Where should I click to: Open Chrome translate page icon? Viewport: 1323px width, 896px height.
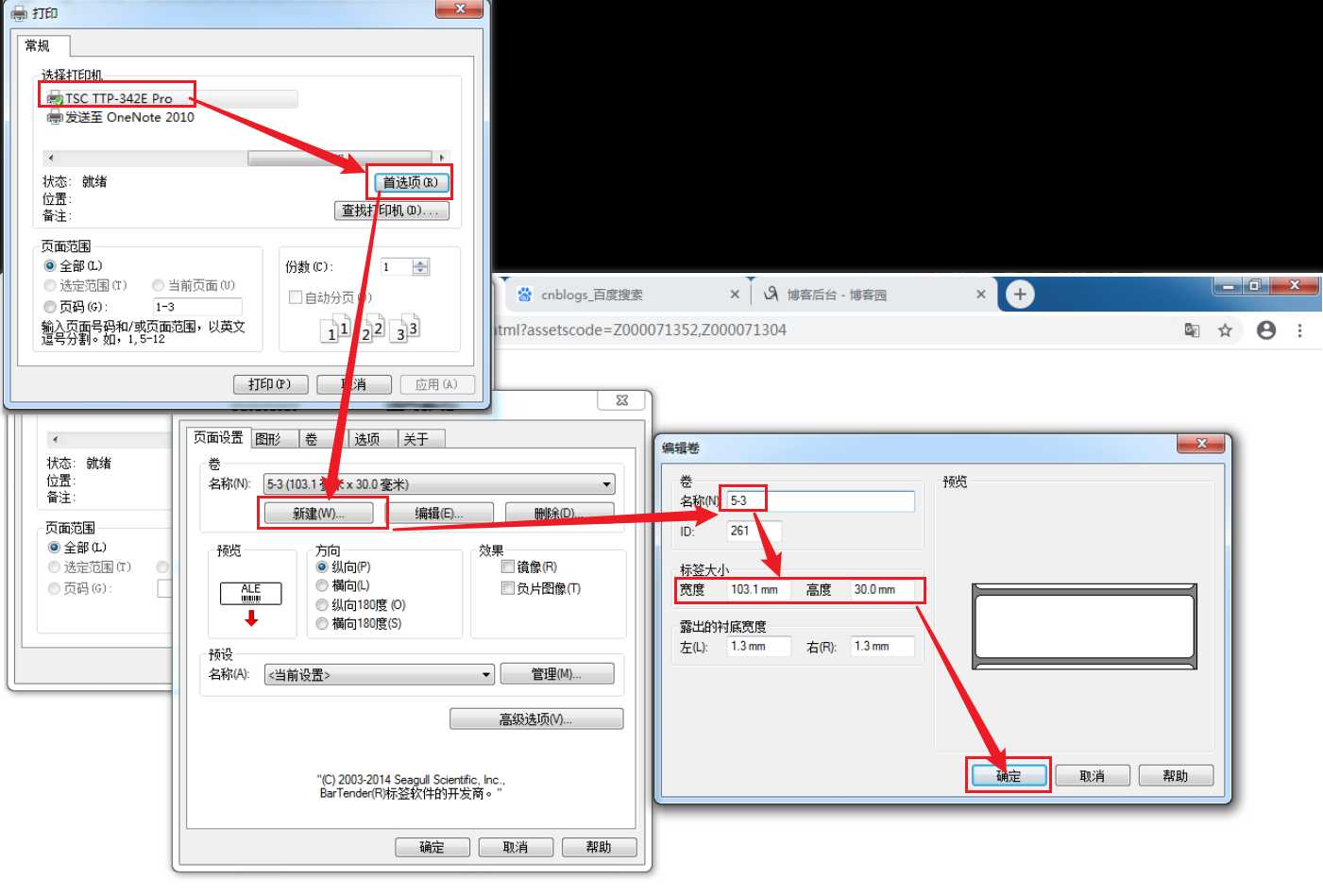click(1192, 330)
